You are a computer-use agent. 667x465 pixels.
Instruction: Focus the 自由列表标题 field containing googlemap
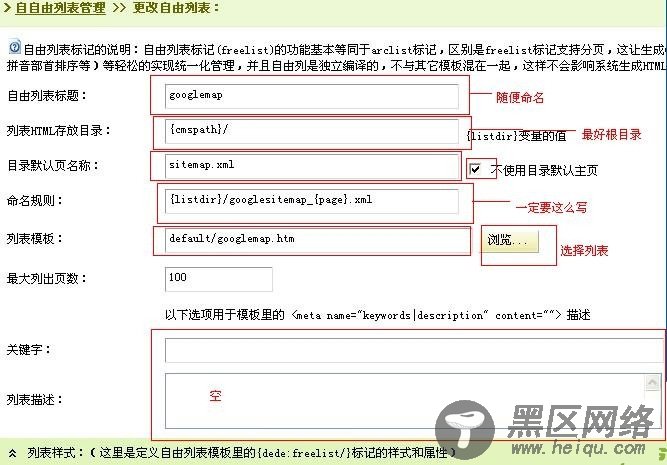click(x=312, y=96)
